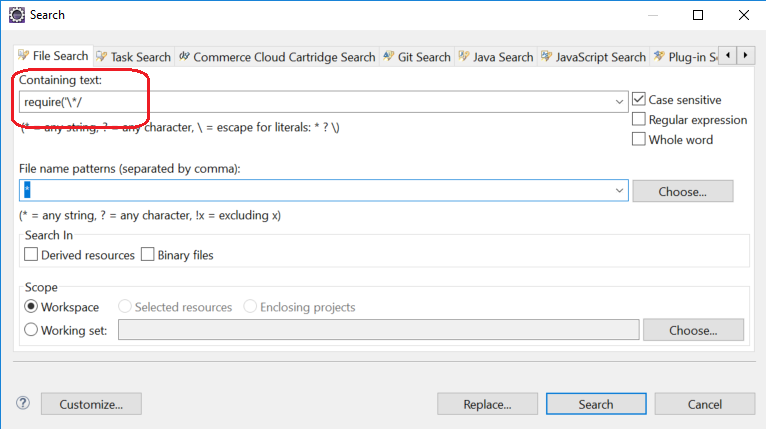Click the Task Search tab icon
766x429 pixels.
click(102, 57)
